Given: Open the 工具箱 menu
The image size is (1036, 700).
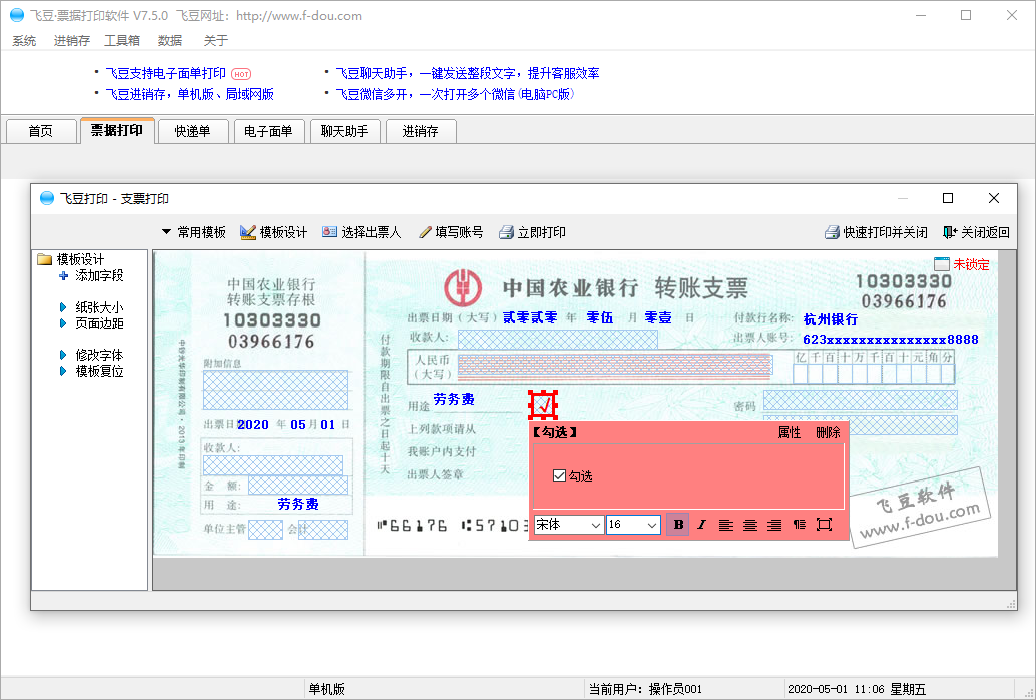Looking at the screenshot, I should 122,41.
